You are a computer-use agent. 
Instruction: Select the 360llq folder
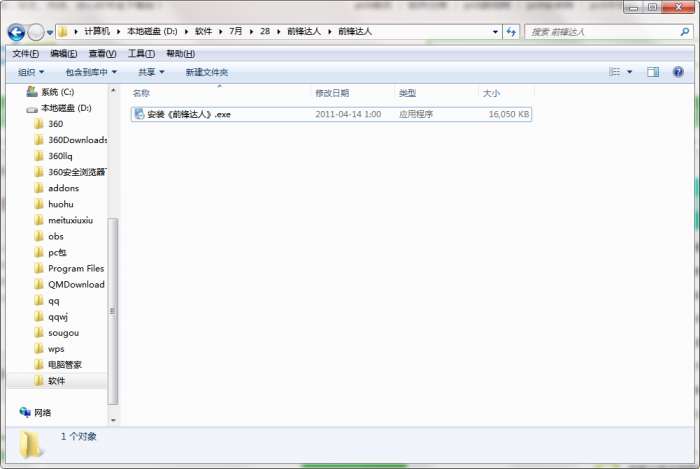(60, 156)
